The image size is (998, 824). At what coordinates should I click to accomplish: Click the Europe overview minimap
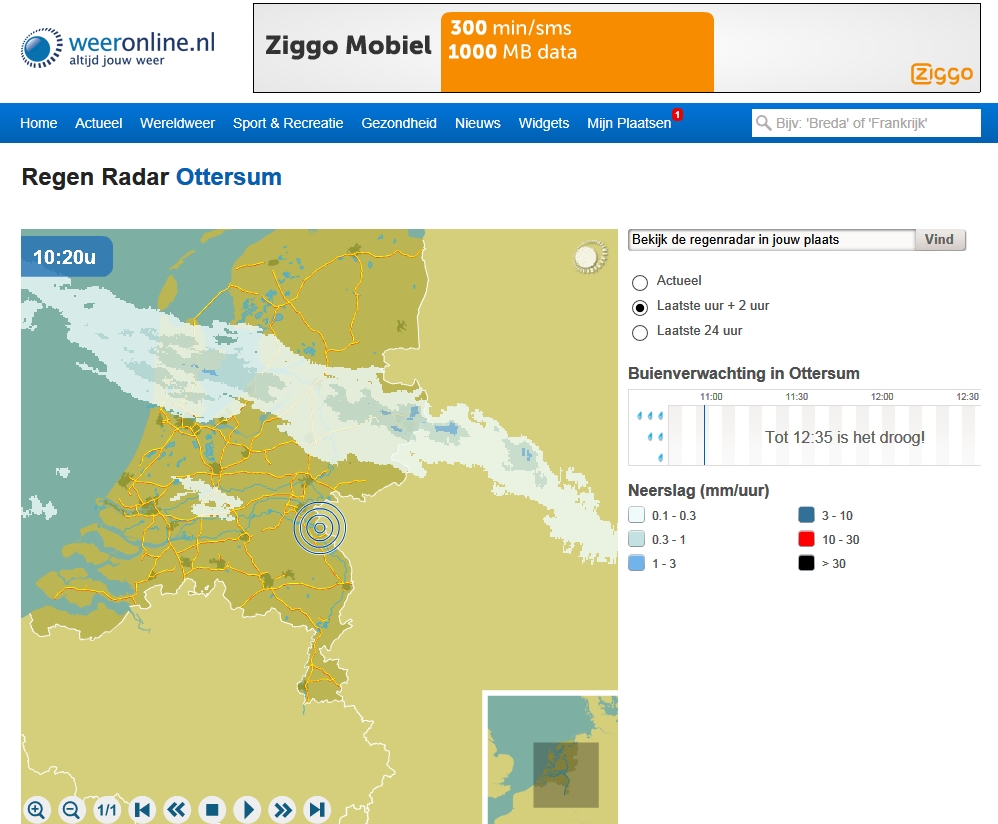pos(551,758)
